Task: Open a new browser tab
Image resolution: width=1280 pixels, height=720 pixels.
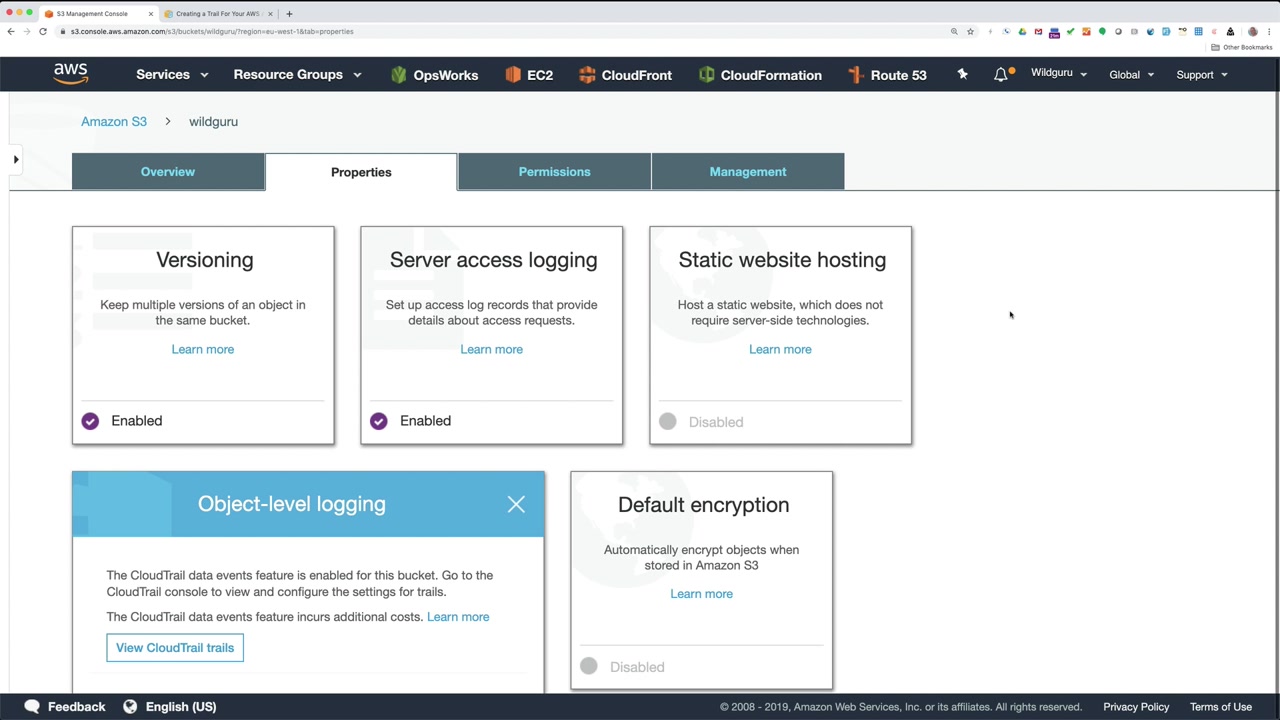Action: point(289,14)
